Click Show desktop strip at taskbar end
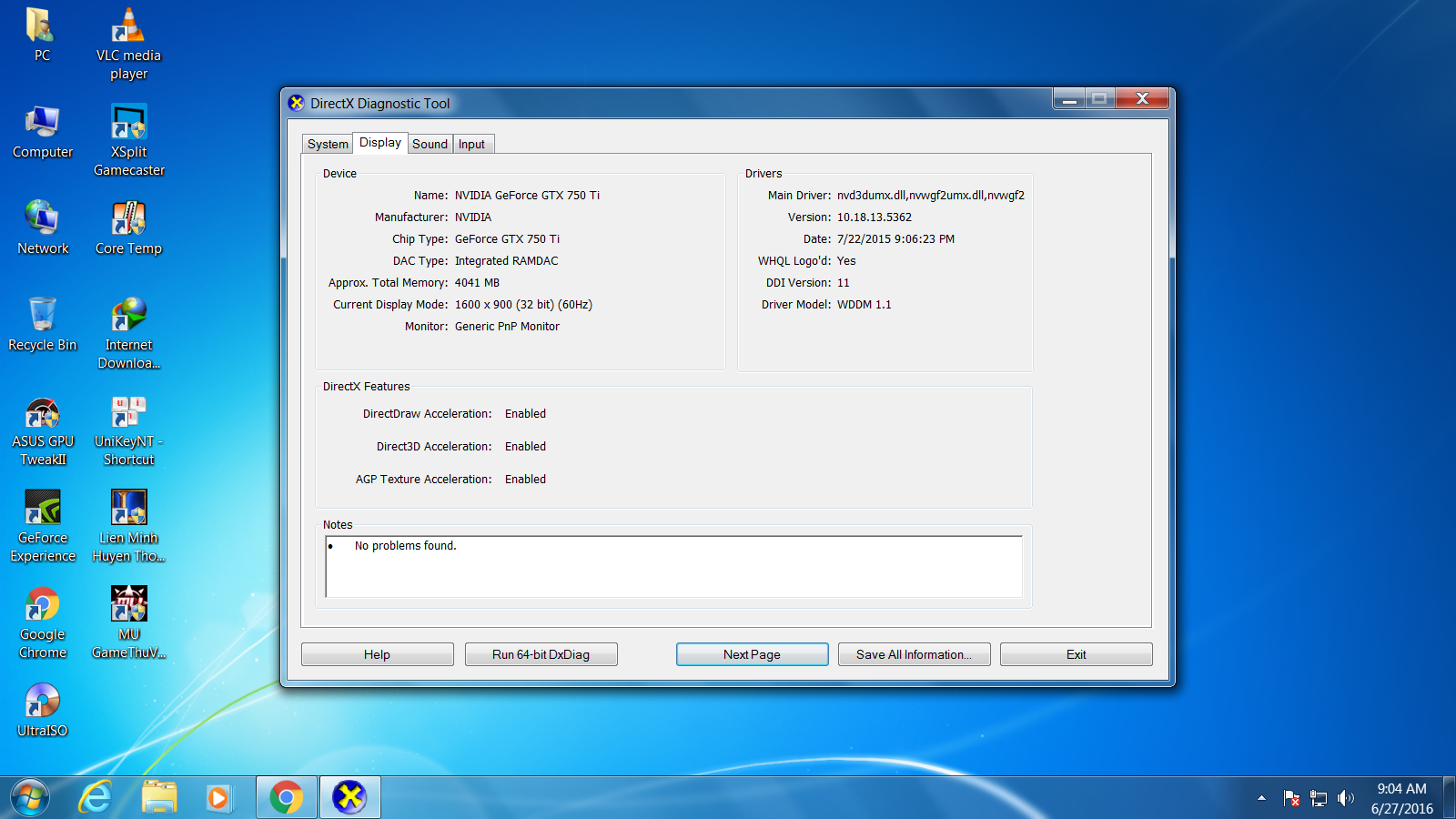The width and height of the screenshot is (1456, 819). pyautogui.click(x=1450, y=798)
